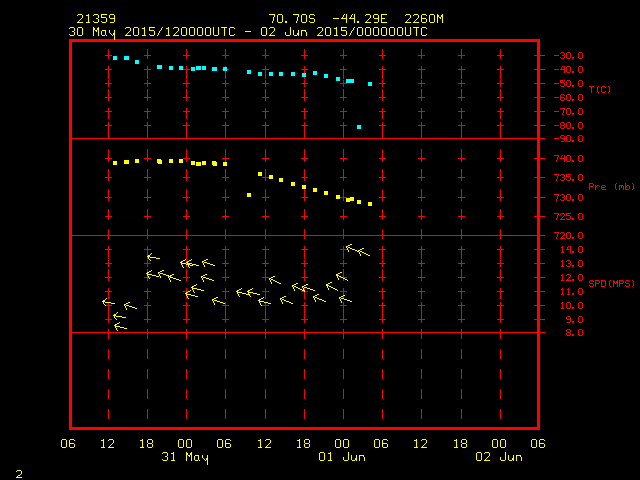Click the 01 Jun date label
This screenshot has width=640, height=480.
342,457
